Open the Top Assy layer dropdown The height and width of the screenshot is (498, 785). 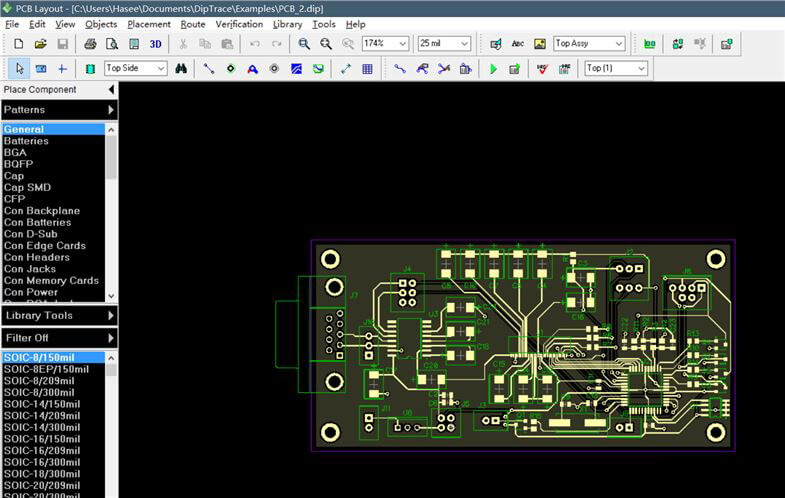[x=589, y=44]
